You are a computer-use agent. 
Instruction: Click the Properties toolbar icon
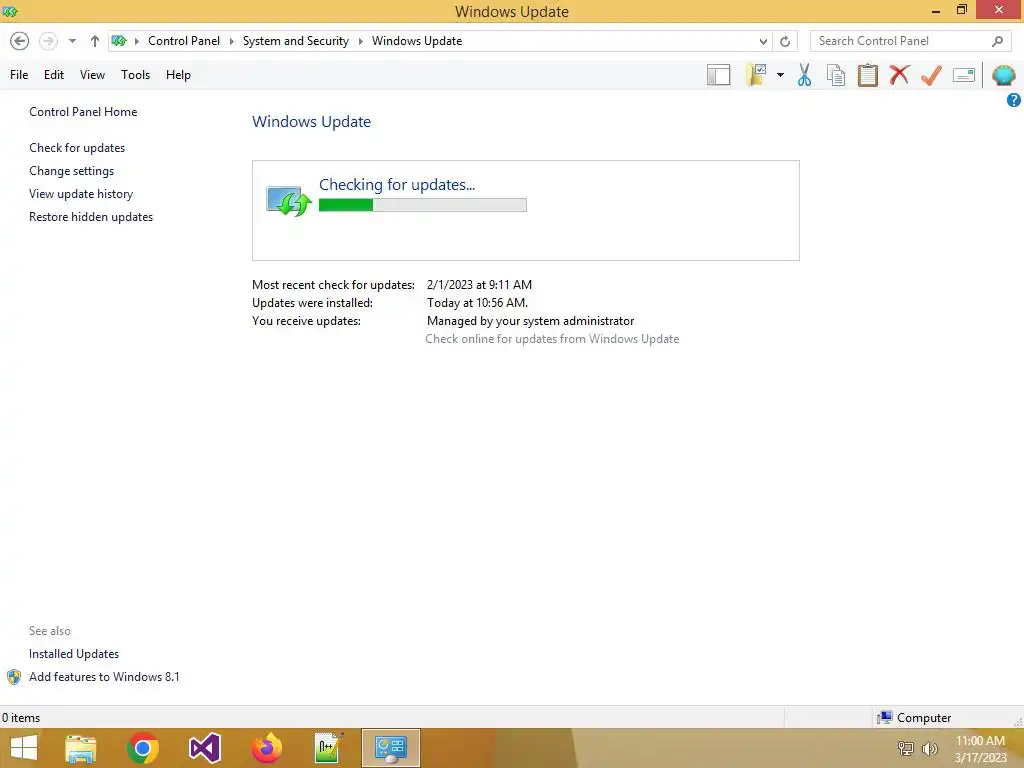[964, 75]
